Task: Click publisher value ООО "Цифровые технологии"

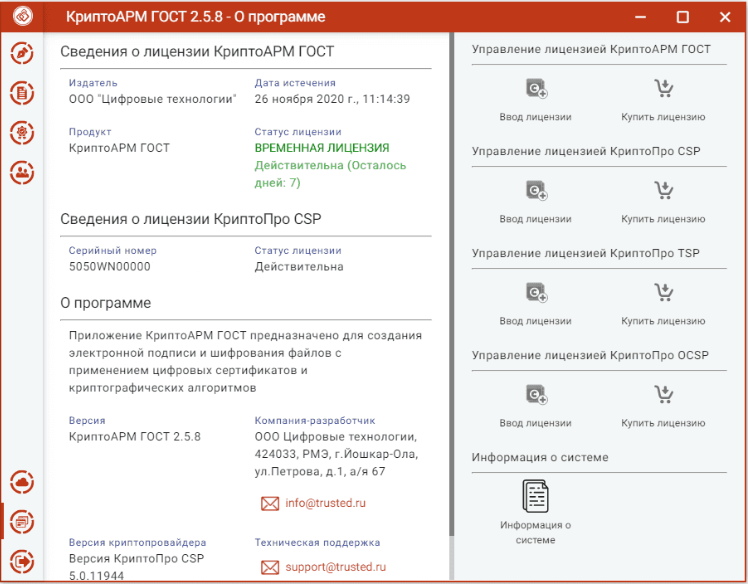Action: coord(153,99)
